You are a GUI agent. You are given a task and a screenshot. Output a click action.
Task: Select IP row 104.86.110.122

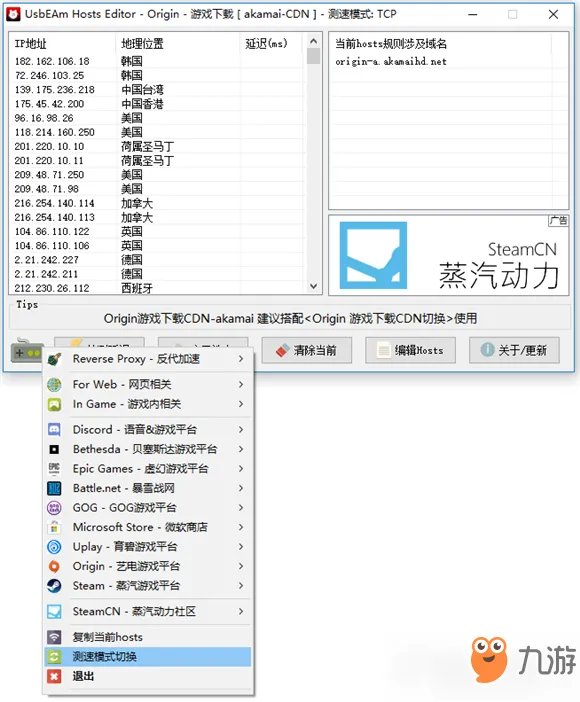tap(156, 231)
